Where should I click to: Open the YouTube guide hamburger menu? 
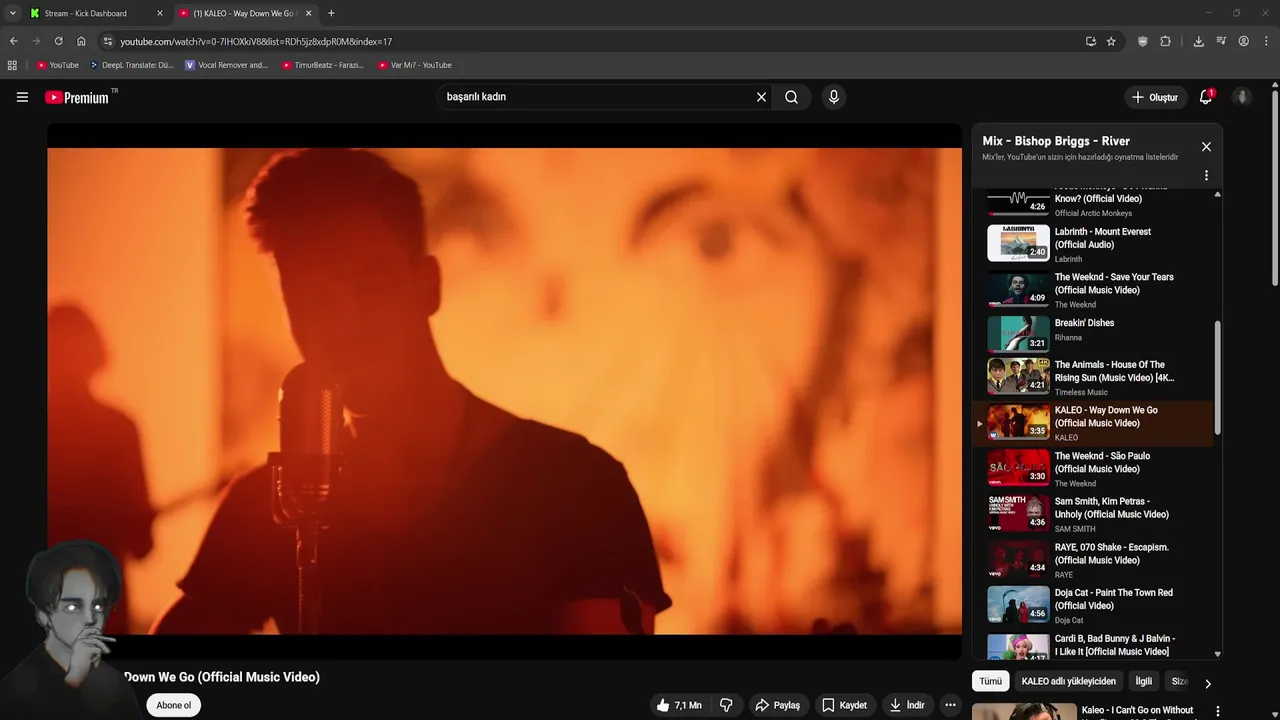tap(22, 97)
